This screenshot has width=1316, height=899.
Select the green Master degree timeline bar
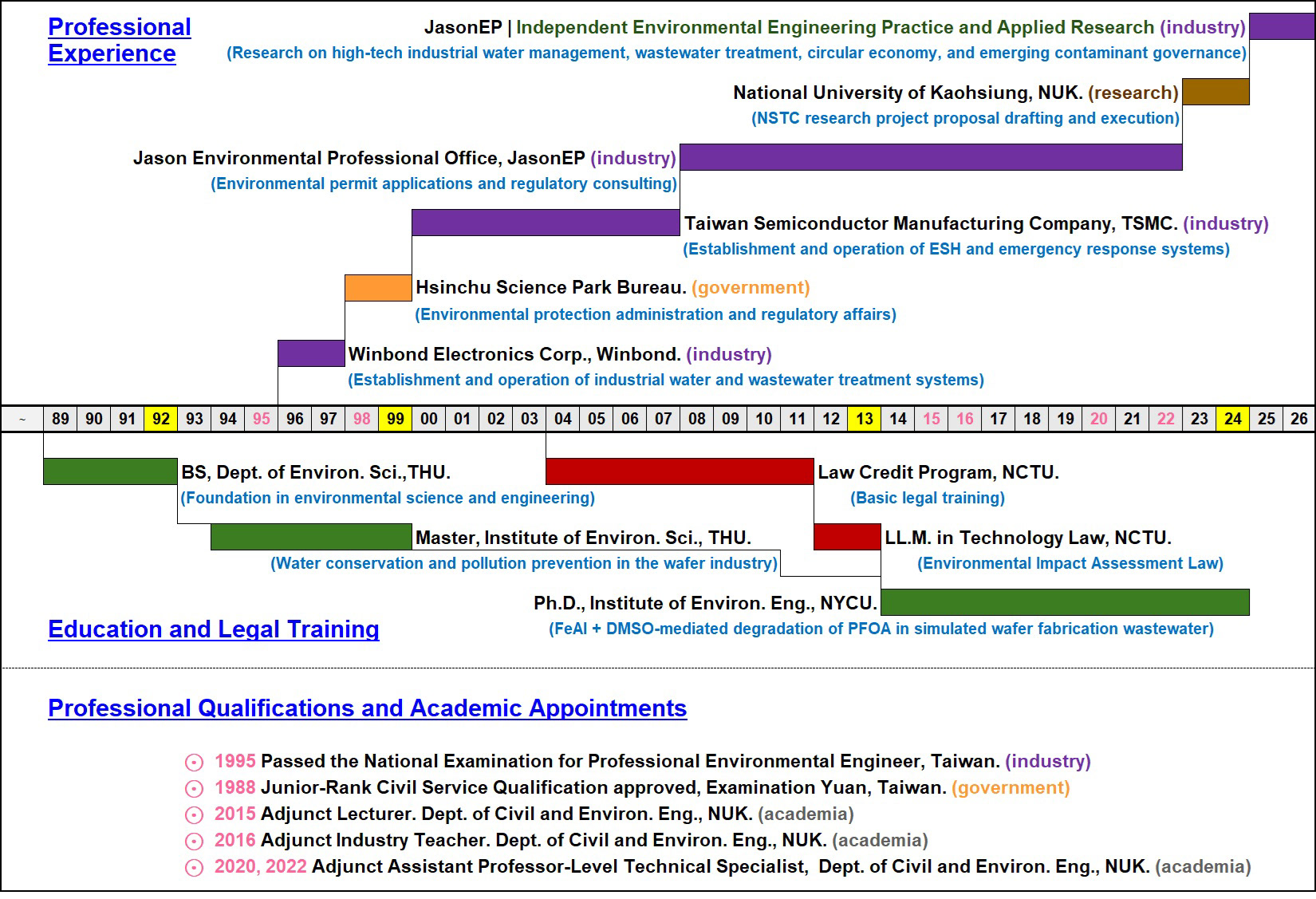311,537
